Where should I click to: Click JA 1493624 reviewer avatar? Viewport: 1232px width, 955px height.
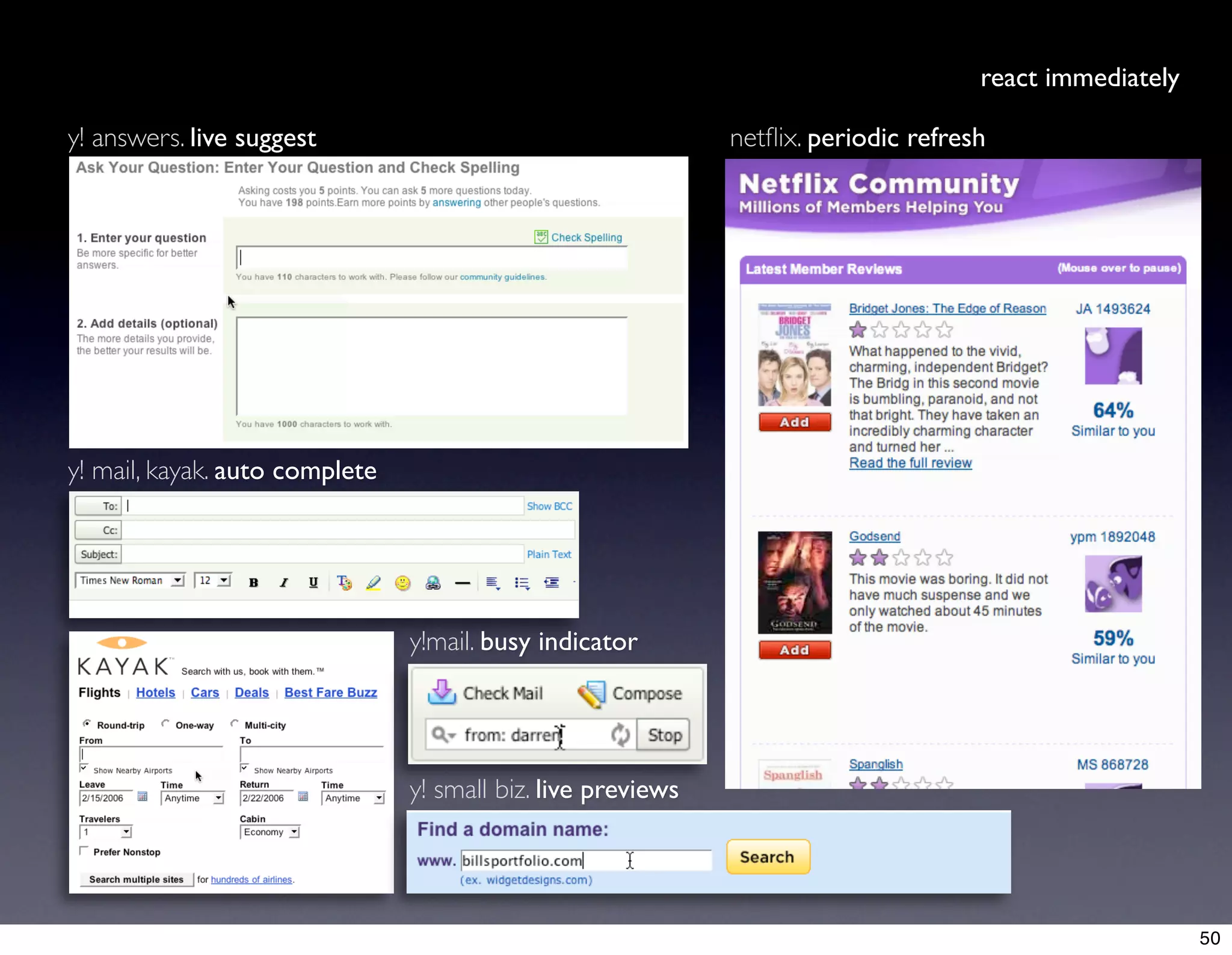[x=1113, y=356]
